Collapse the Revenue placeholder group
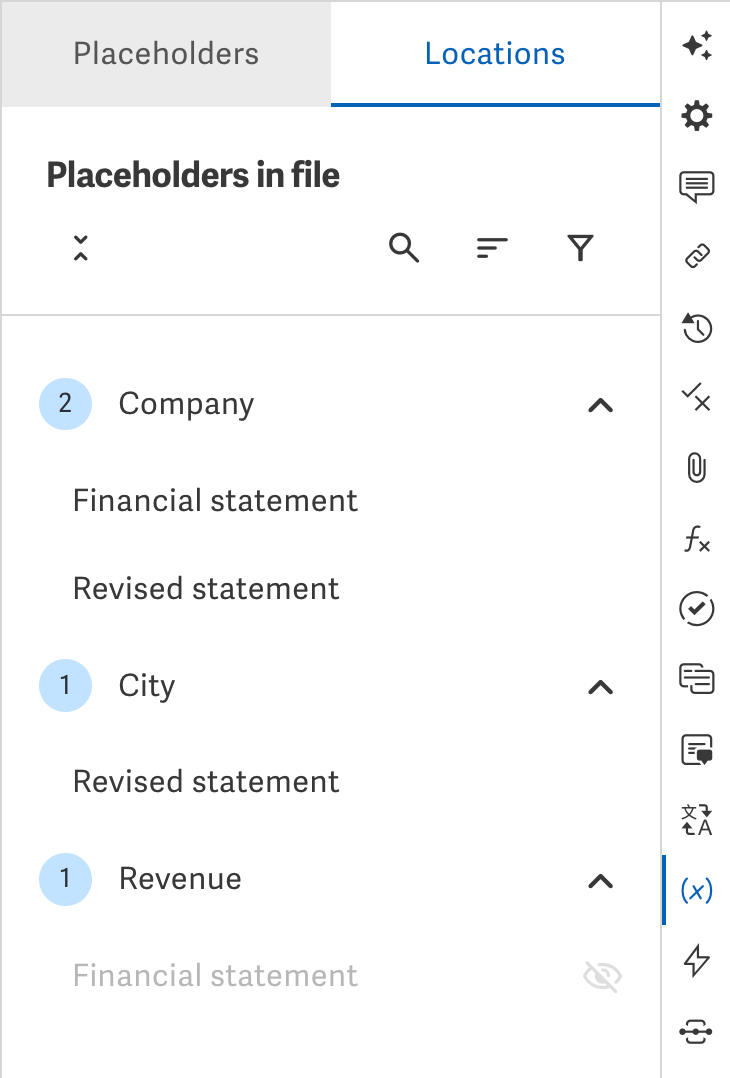Image resolution: width=730 pixels, height=1078 pixels. tap(600, 881)
